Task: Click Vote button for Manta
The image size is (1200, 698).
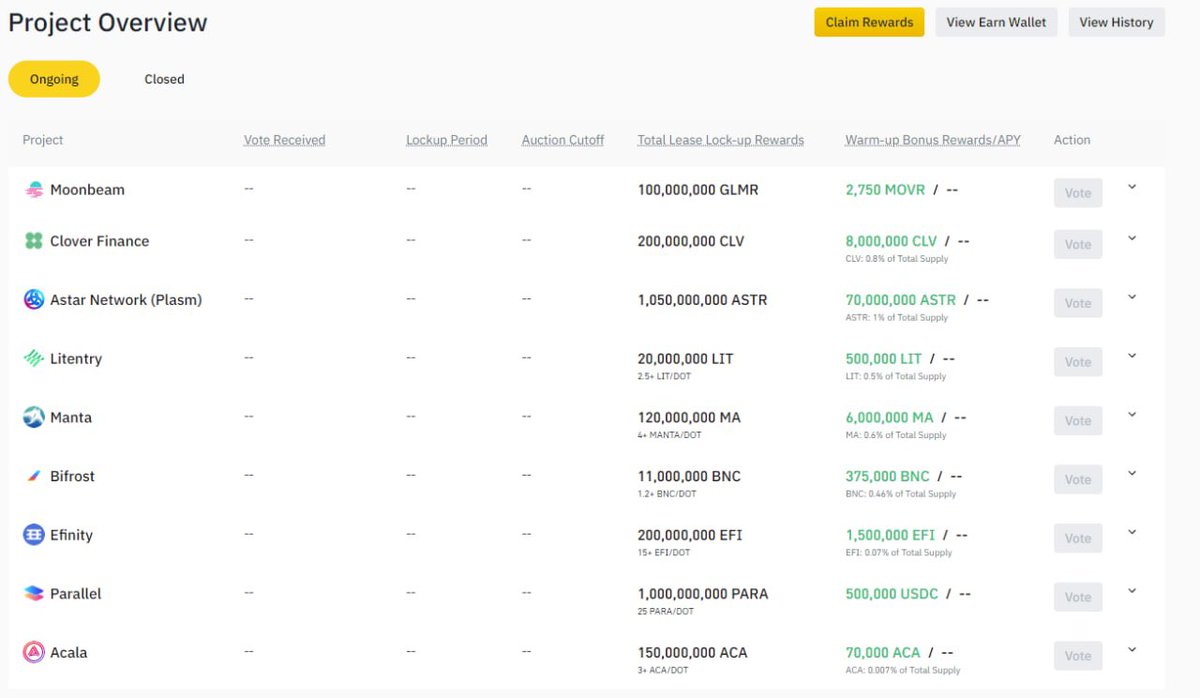Action: pyautogui.click(x=1078, y=421)
